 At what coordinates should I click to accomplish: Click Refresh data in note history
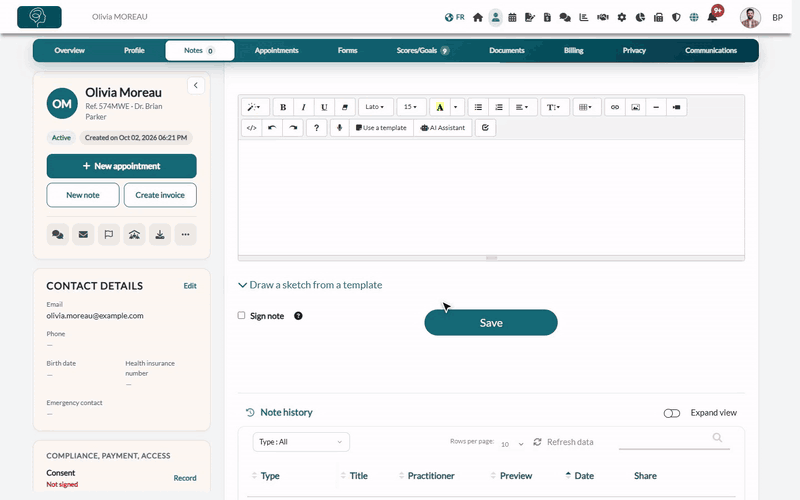(x=563, y=442)
